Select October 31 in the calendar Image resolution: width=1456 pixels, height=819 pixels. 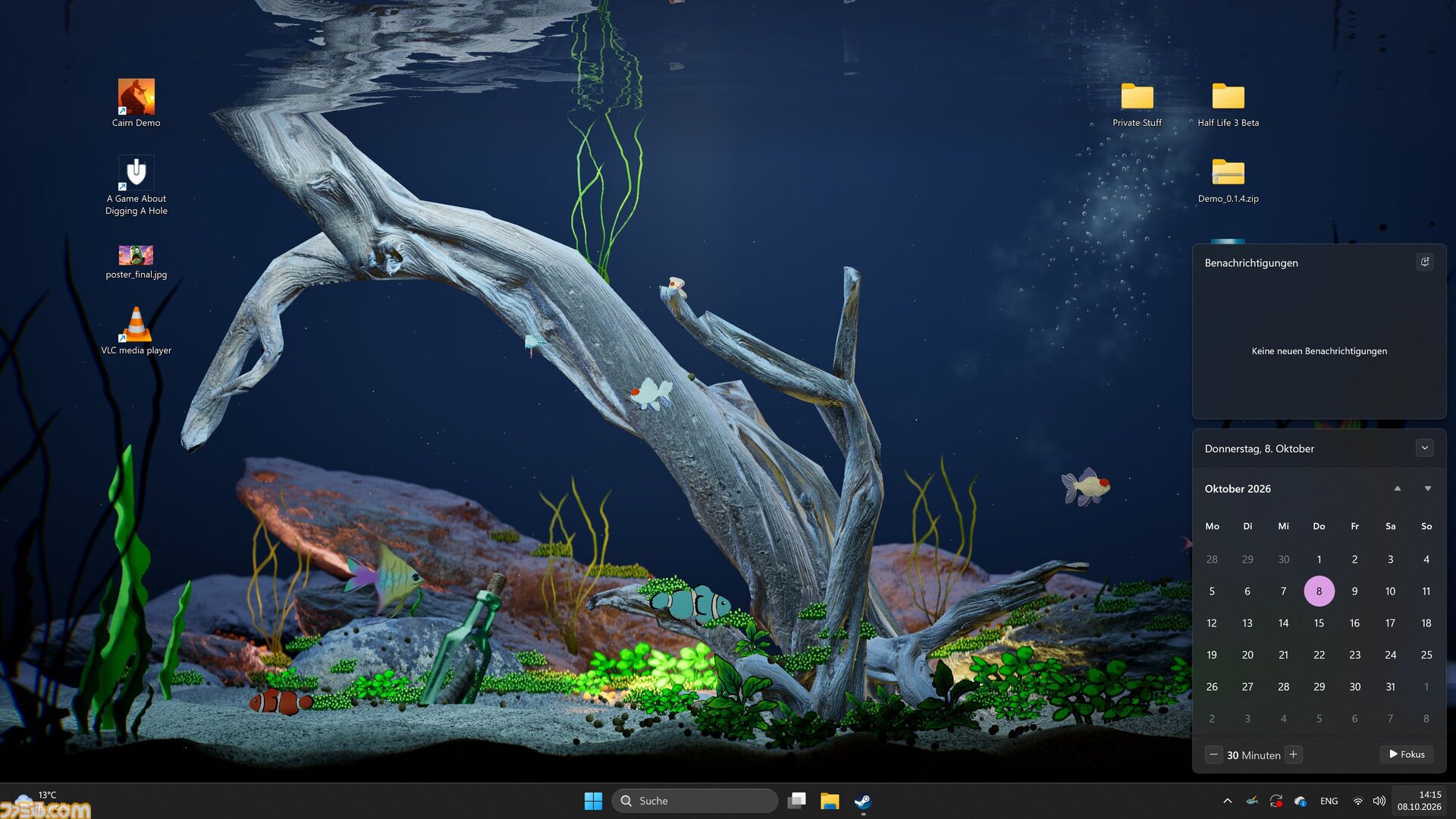(1390, 686)
